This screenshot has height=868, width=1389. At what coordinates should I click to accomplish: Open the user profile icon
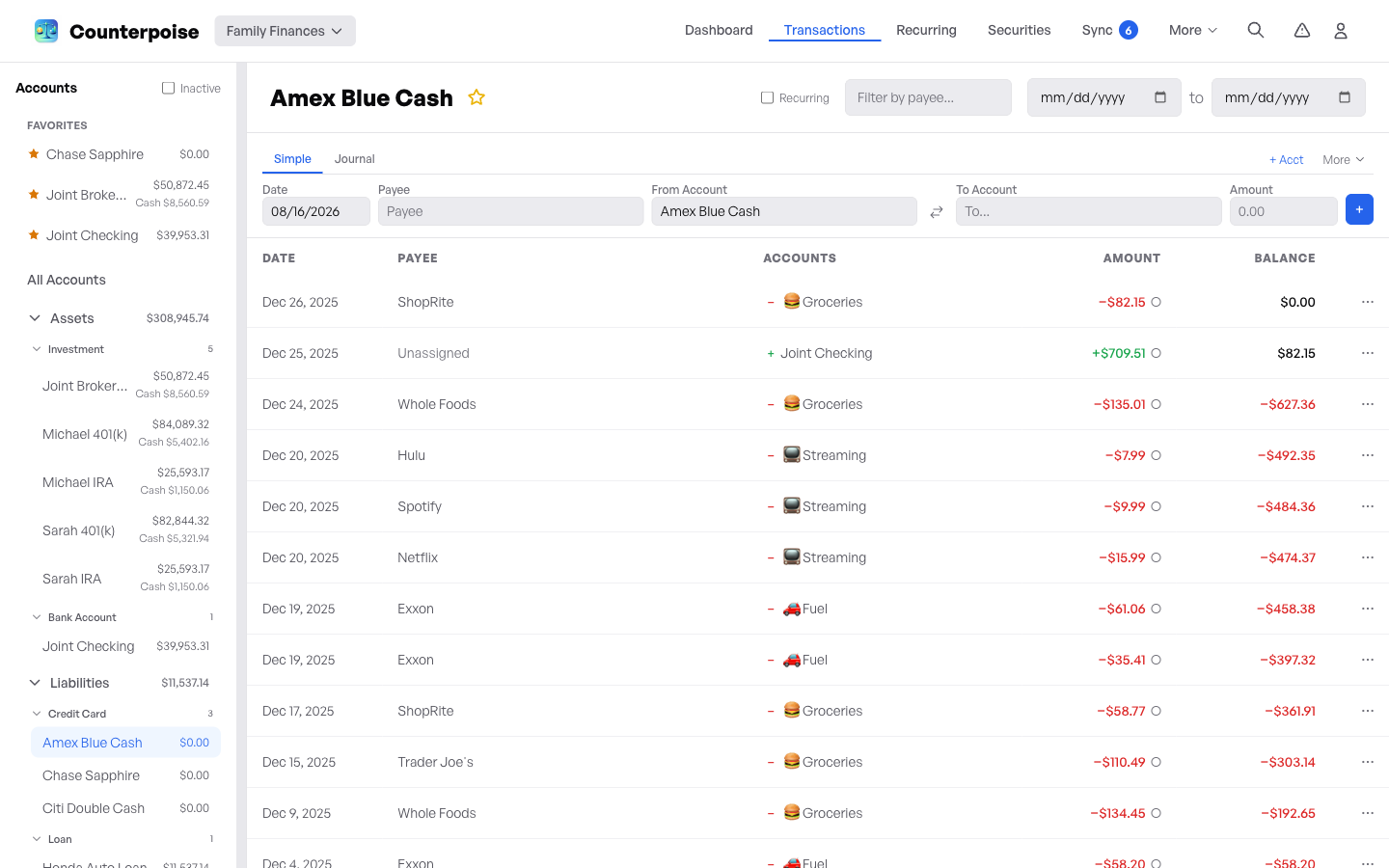pyautogui.click(x=1341, y=31)
